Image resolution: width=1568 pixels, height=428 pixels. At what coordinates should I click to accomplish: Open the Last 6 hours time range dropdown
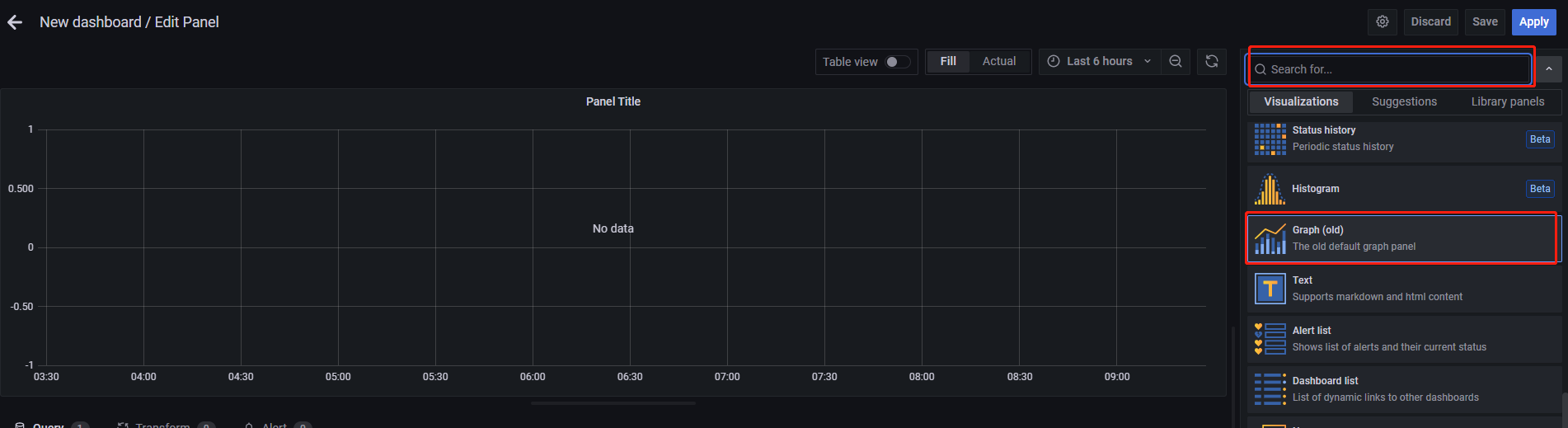[x=1100, y=61]
